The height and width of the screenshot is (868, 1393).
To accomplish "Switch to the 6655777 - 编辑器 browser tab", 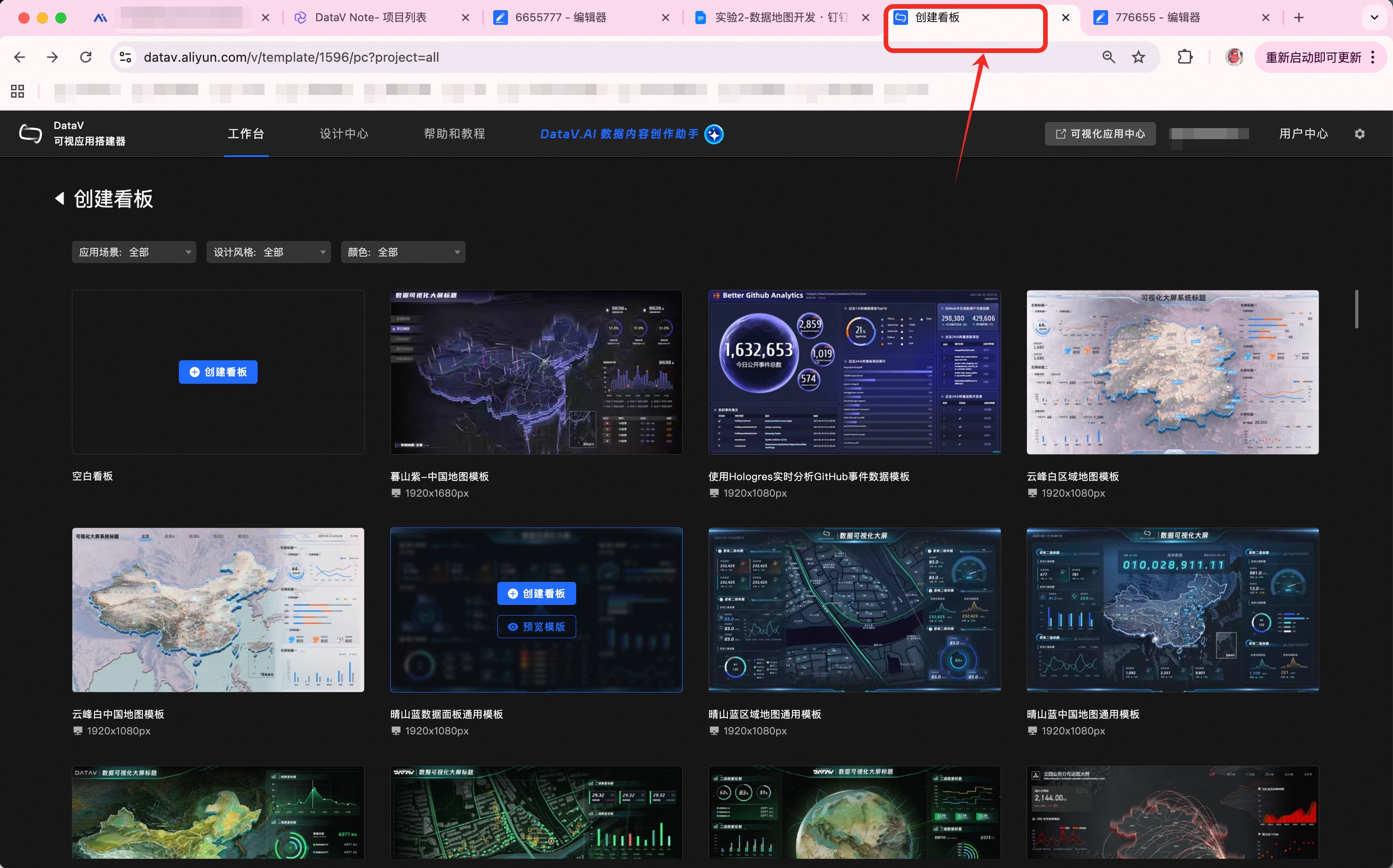I will tap(561, 18).
